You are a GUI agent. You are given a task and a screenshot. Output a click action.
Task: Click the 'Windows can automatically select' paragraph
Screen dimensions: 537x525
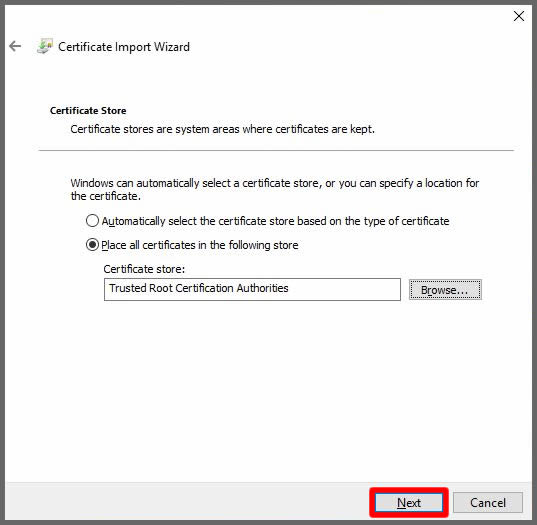click(275, 190)
